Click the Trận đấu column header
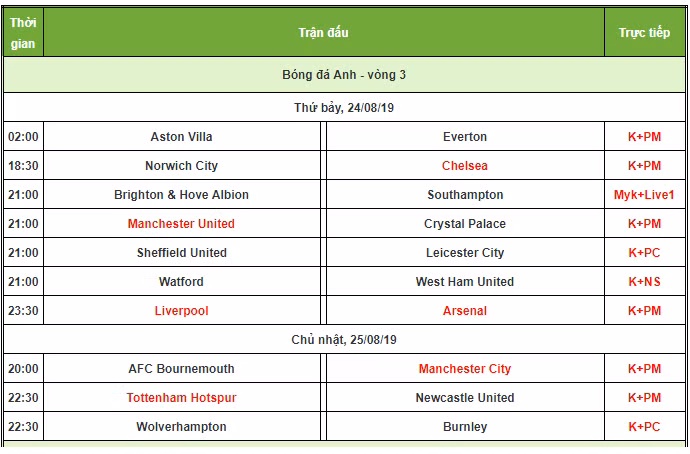The image size is (690, 454). [x=323, y=33]
